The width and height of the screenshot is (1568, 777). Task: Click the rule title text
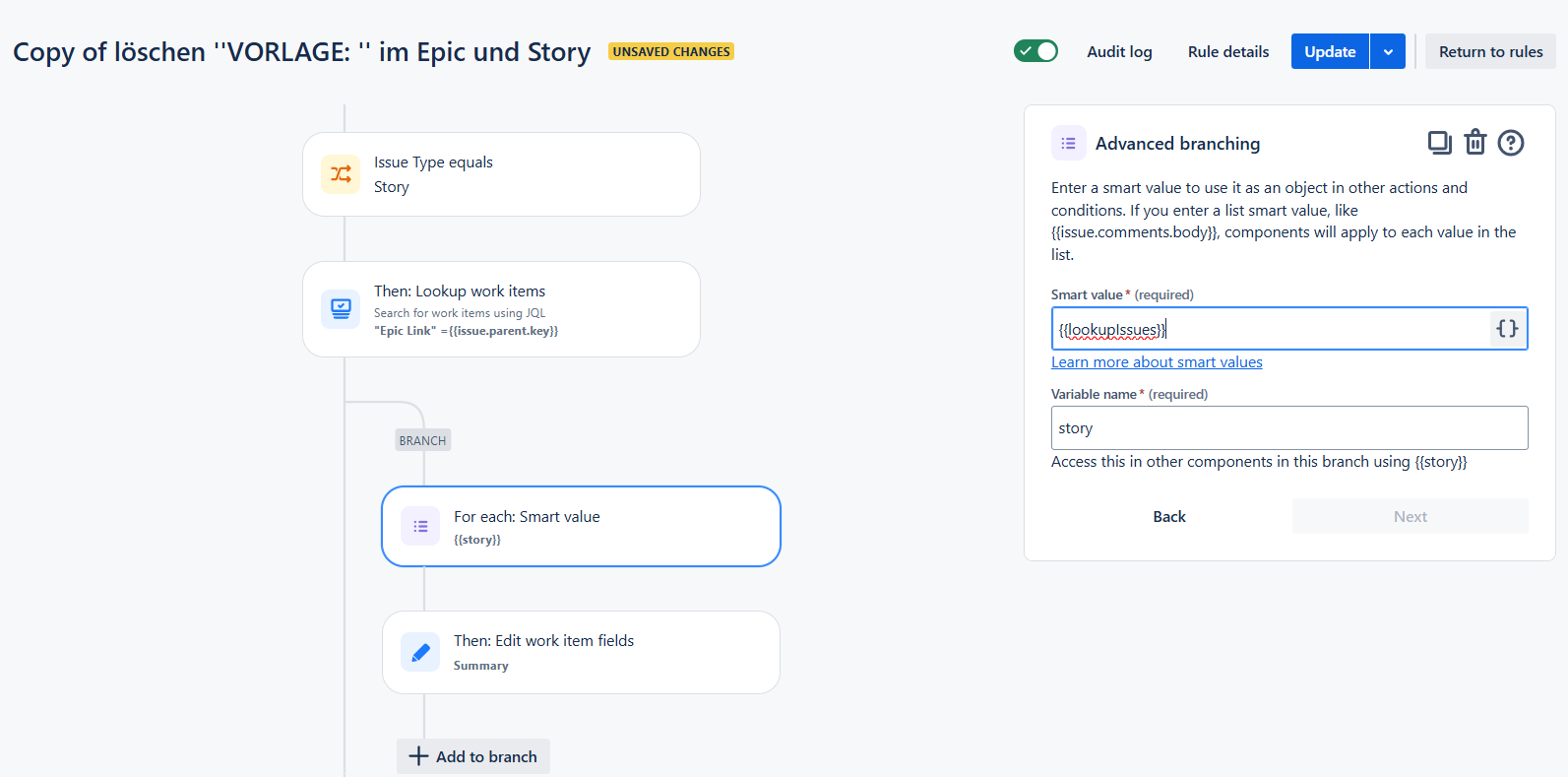302,51
